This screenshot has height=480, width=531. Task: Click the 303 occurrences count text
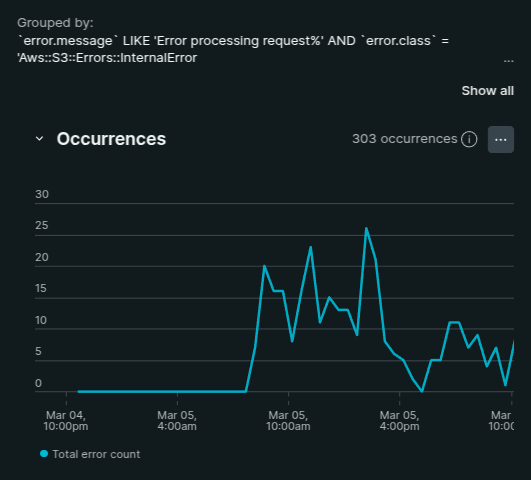[405, 139]
